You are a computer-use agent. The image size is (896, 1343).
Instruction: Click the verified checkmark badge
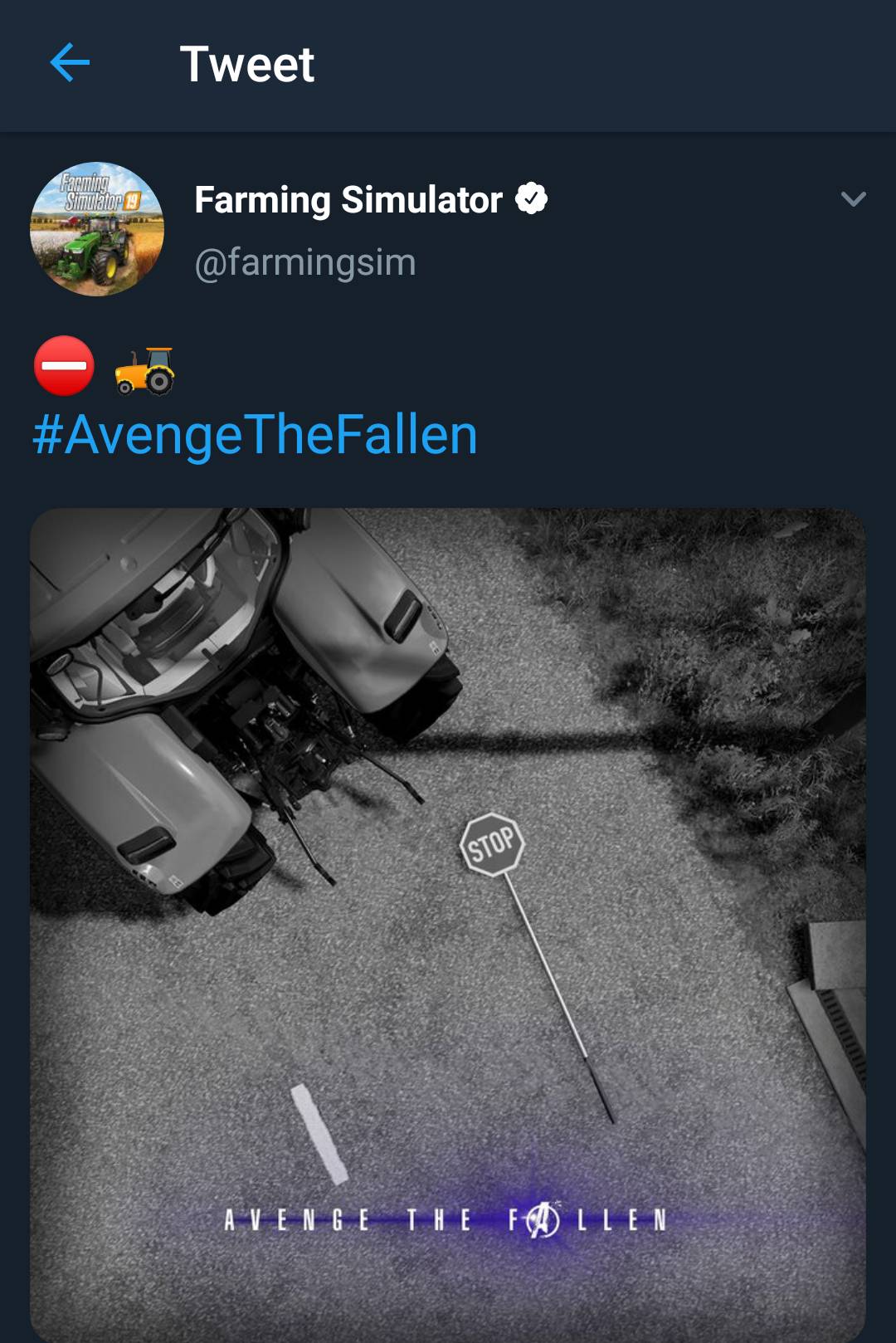click(x=533, y=198)
